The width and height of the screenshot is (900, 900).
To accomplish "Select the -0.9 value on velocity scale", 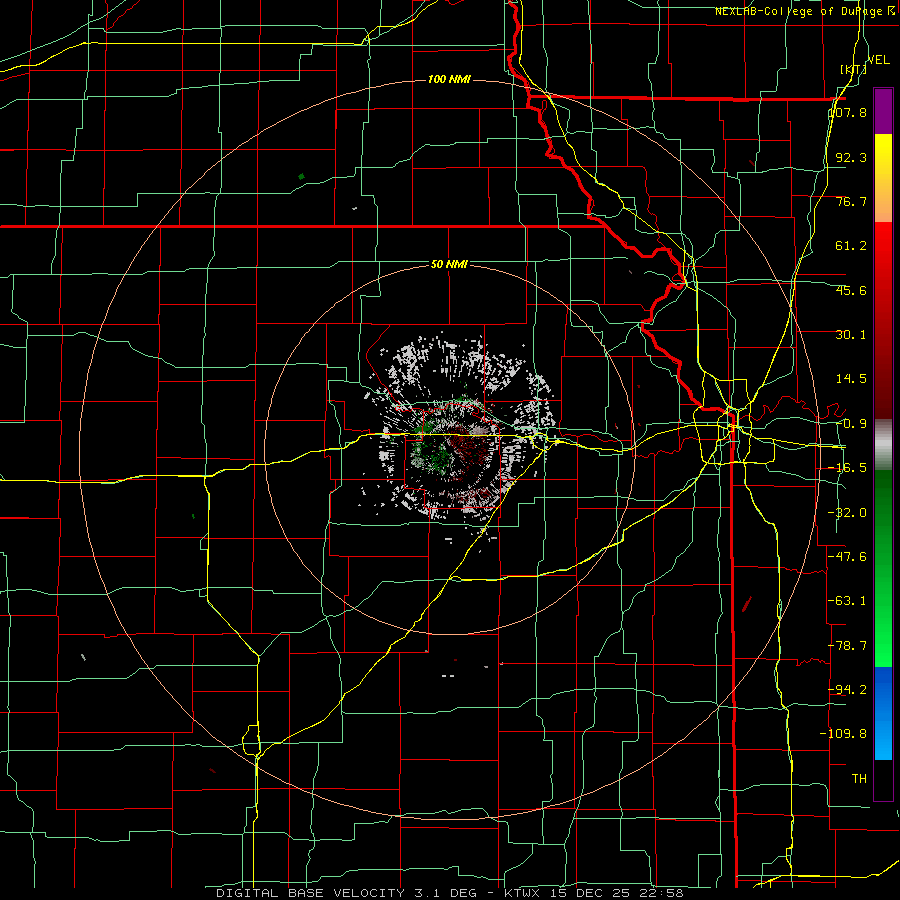I will (x=851, y=424).
